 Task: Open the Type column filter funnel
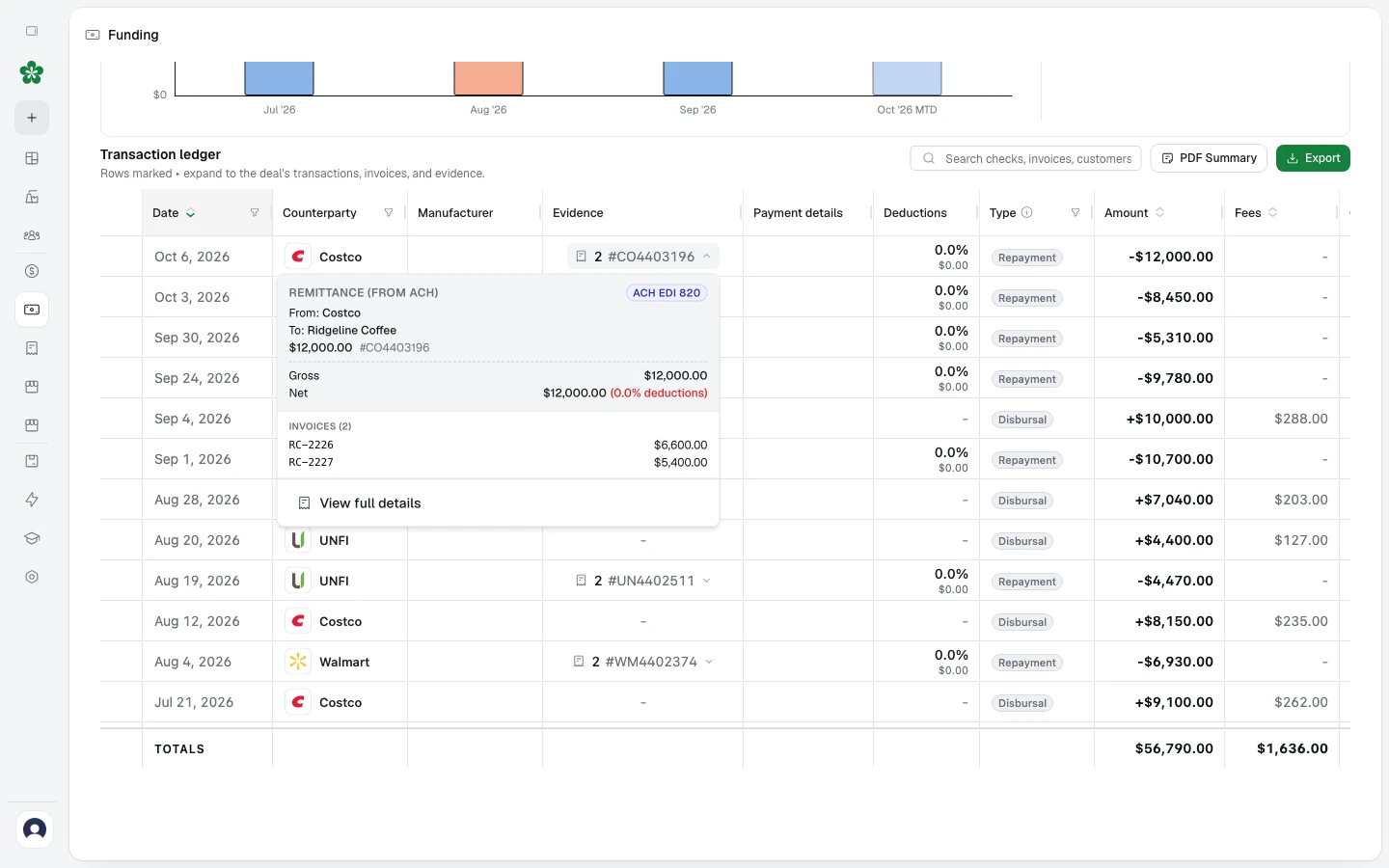pyautogui.click(x=1076, y=212)
